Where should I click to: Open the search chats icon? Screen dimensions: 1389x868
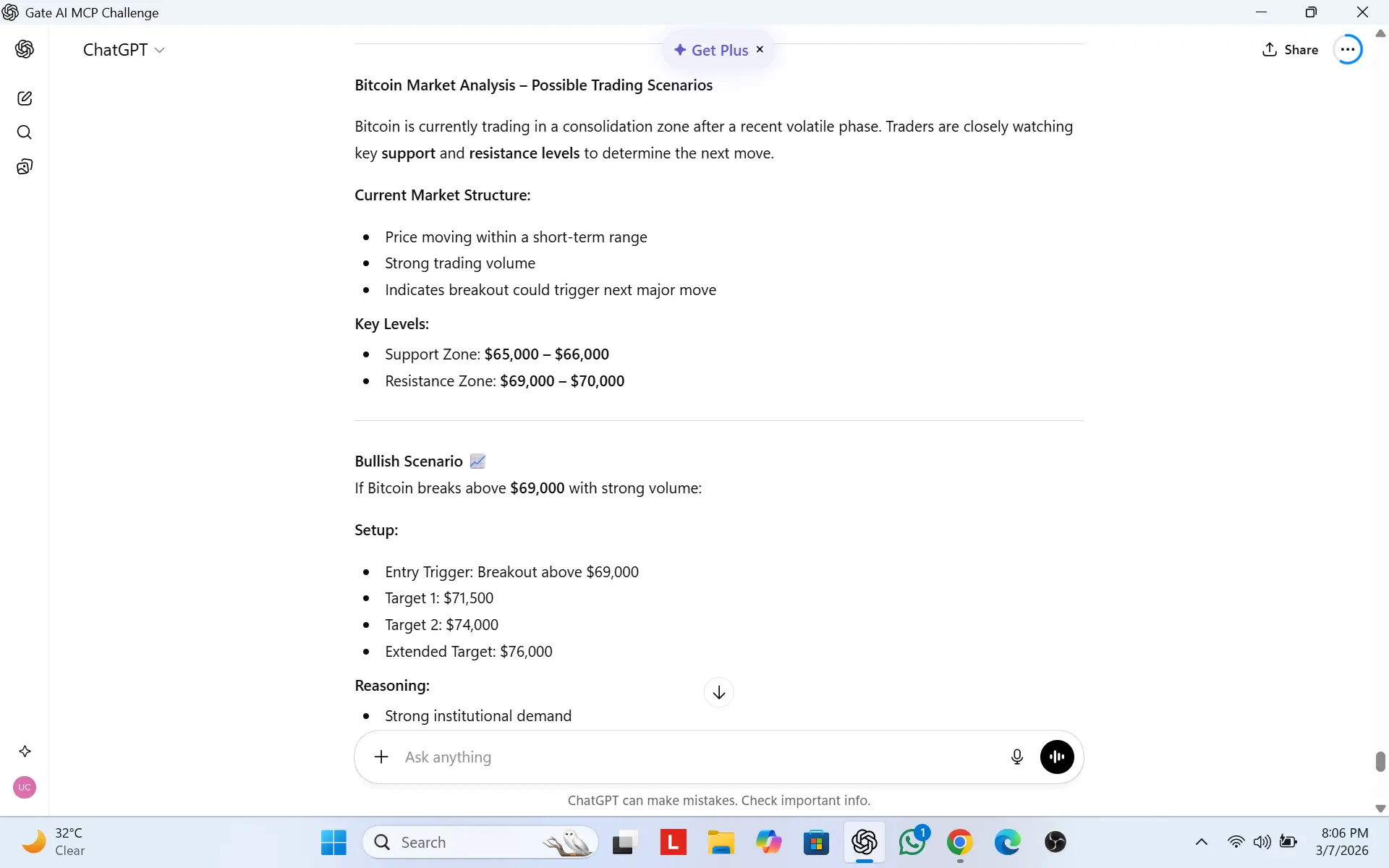coord(25,132)
